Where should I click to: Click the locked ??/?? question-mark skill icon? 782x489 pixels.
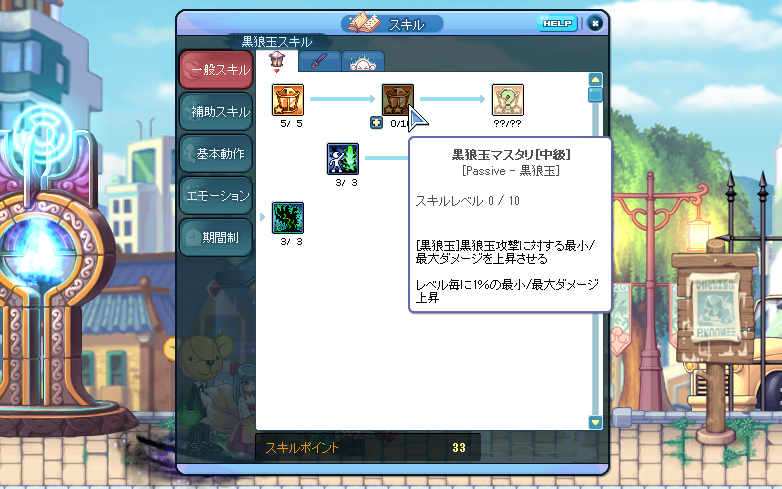coord(508,100)
